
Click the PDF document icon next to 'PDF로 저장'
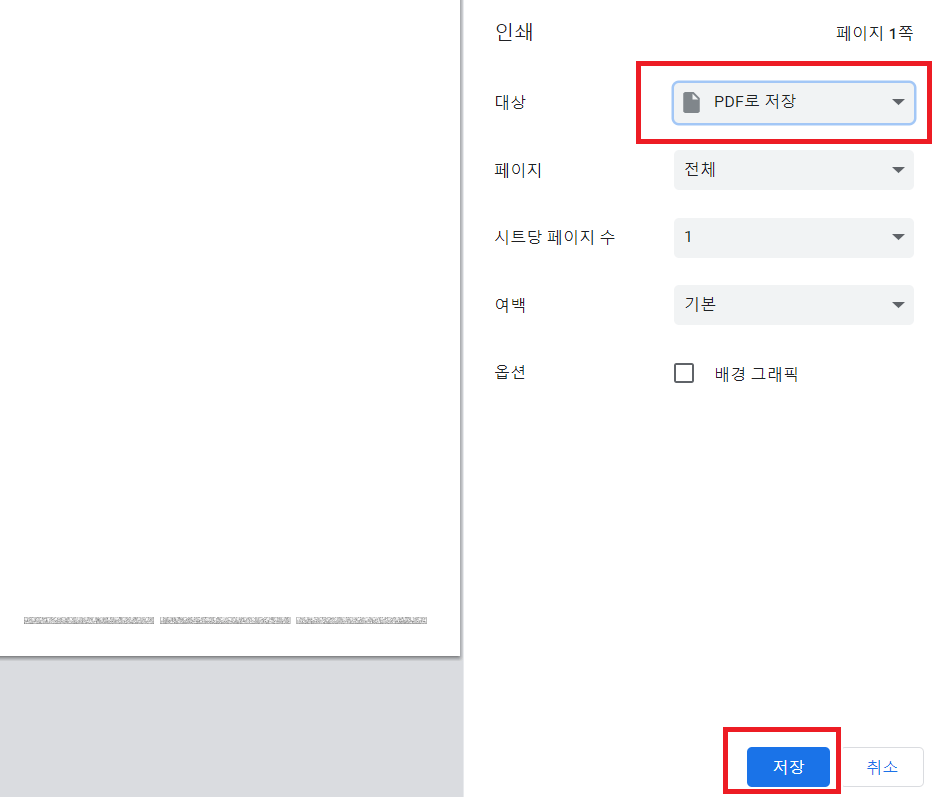[x=692, y=102]
